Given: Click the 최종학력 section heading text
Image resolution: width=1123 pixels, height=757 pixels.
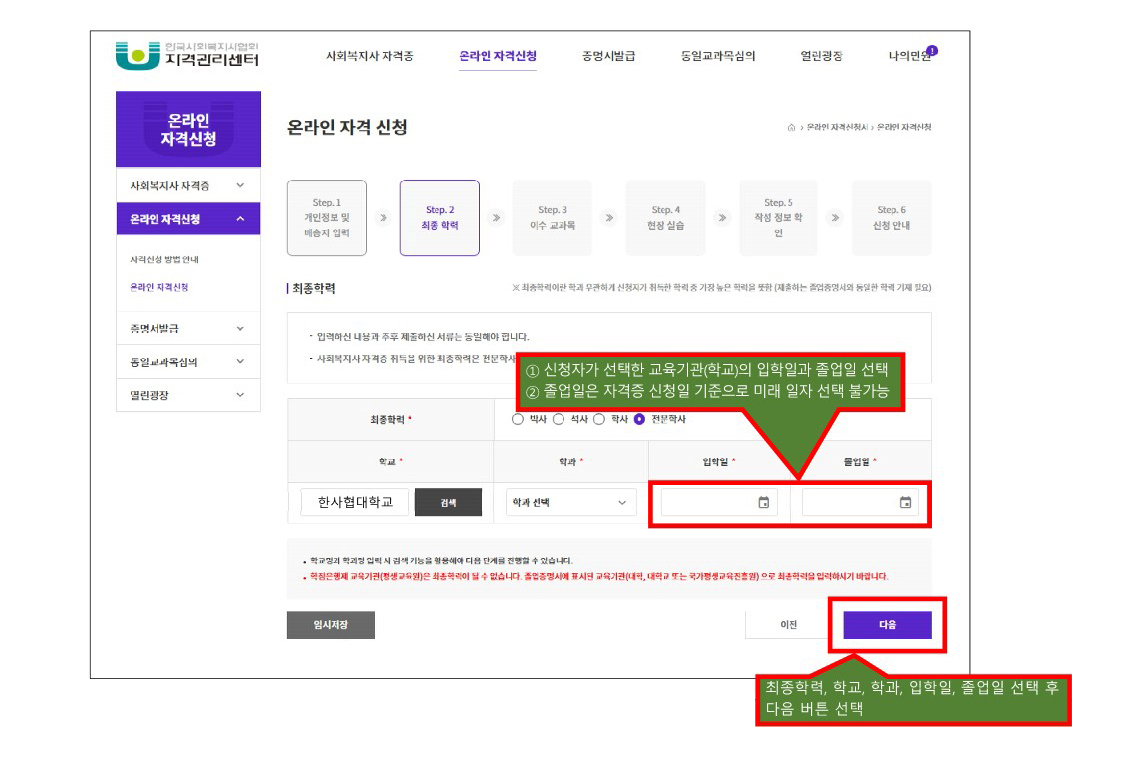Looking at the screenshot, I should coord(314,288).
